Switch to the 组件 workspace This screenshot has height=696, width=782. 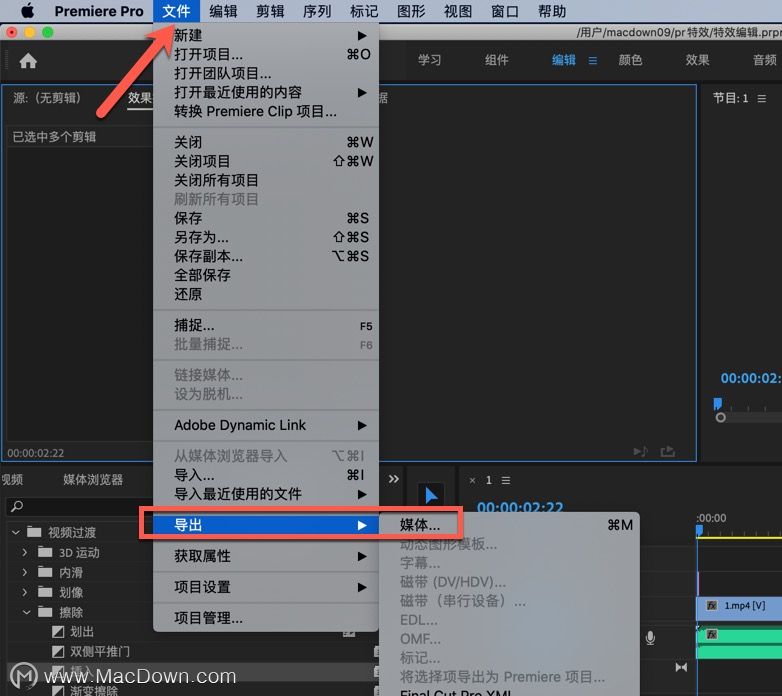[496, 60]
